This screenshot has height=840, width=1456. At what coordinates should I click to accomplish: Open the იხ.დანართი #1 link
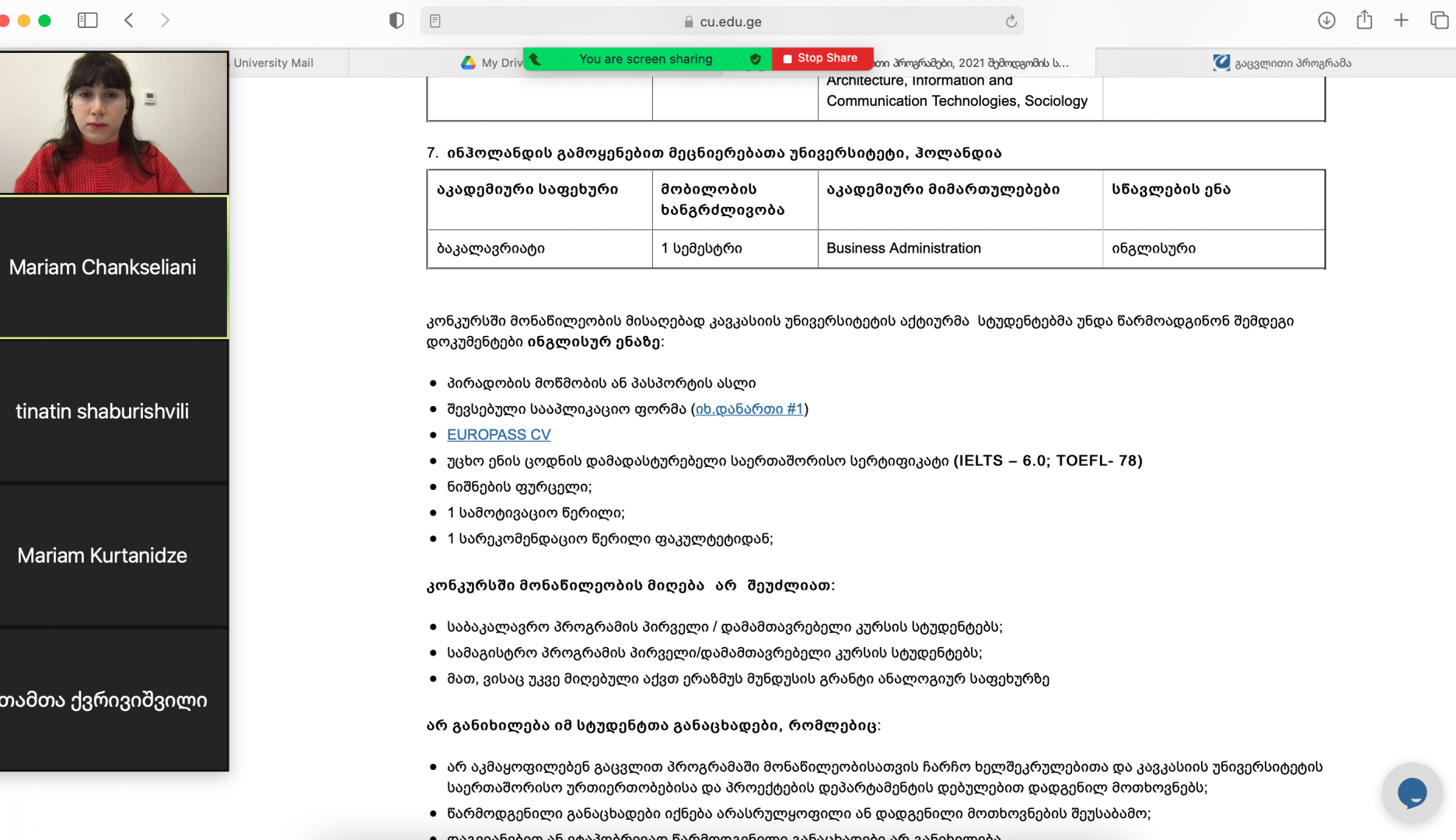point(749,408)
